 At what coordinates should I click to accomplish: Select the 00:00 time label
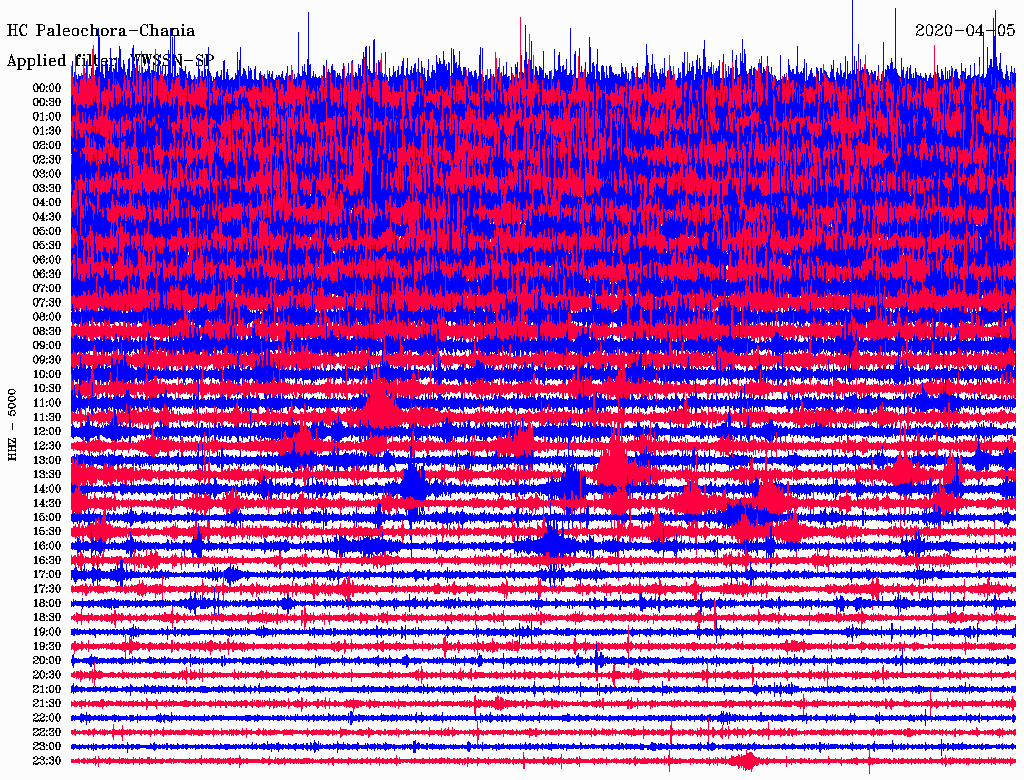click(47, 88)
